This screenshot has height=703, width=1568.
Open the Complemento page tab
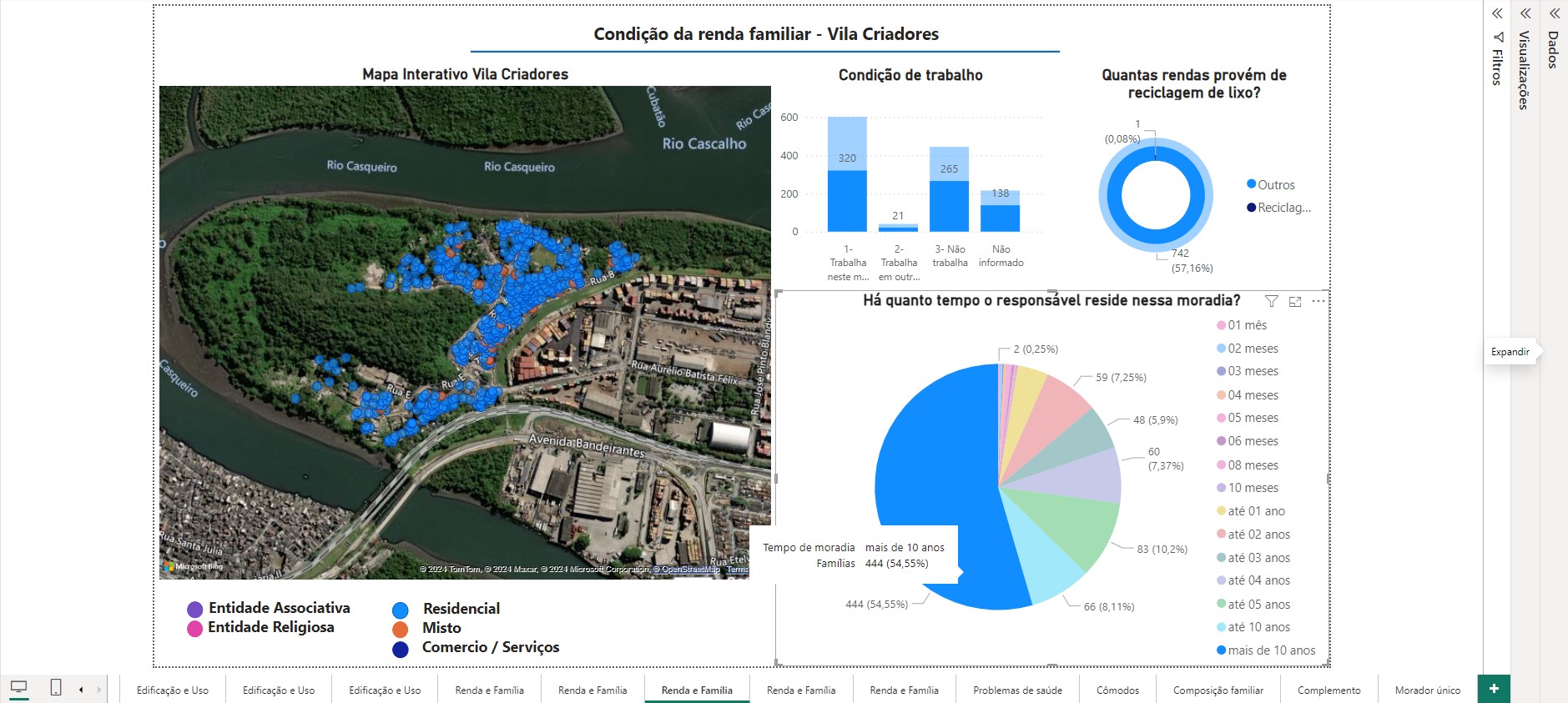1329,690
